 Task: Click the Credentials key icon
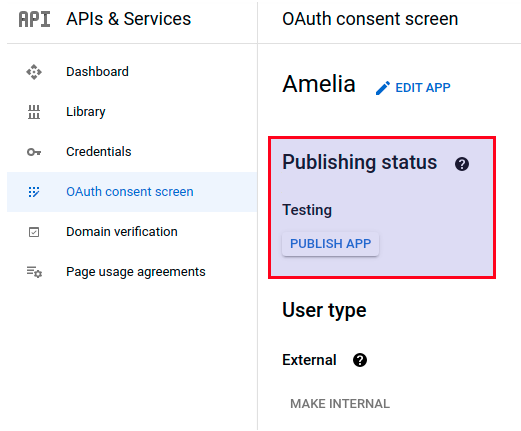pyautogui.click(x=34, y=152)
